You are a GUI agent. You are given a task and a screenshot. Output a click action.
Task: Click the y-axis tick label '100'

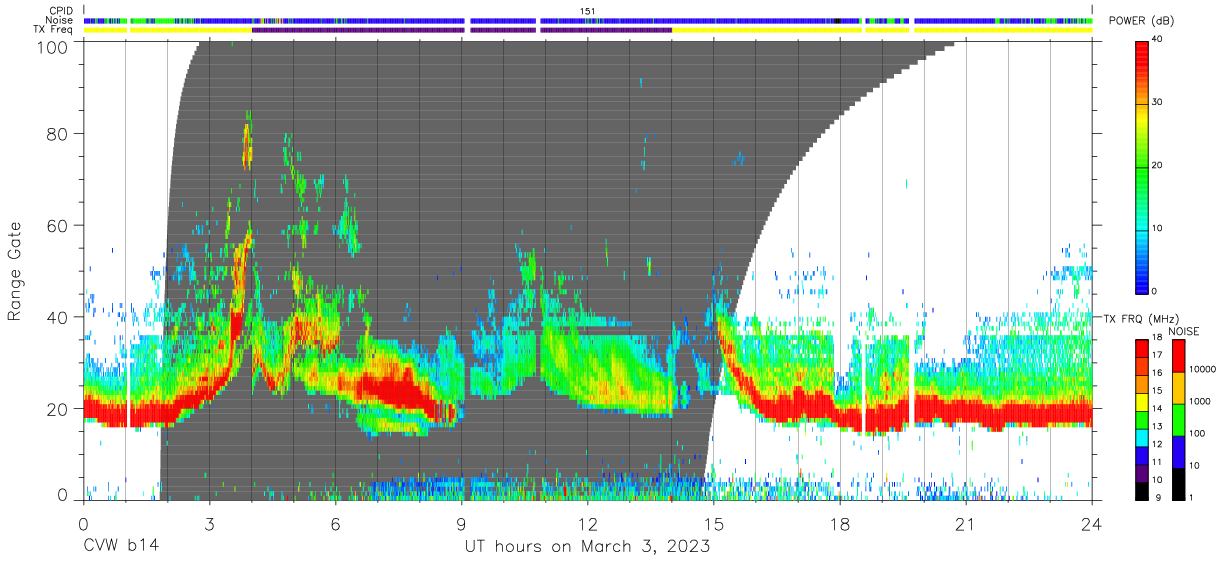pos(54,47)
